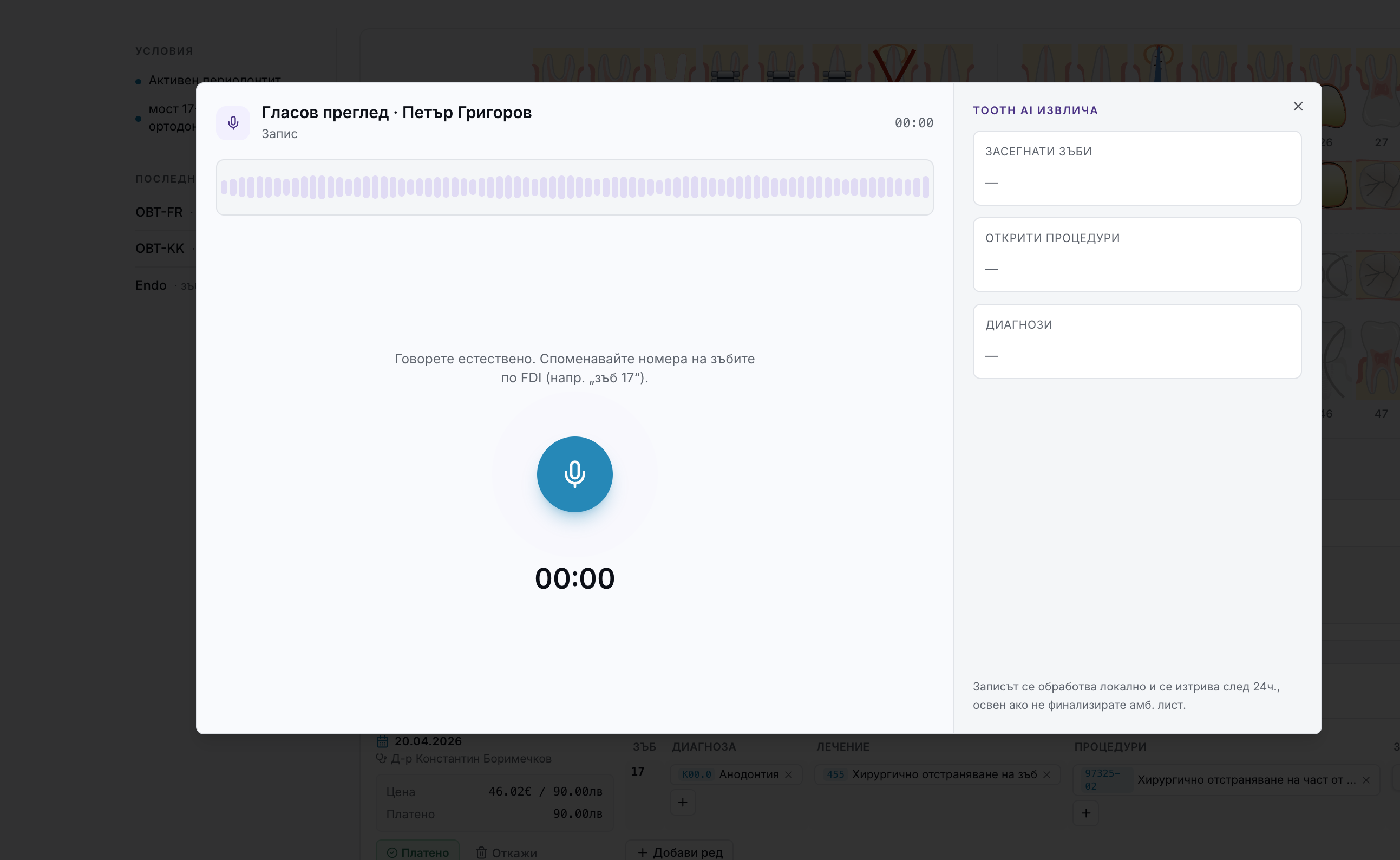1400x860 pixels.
Task: Click the small purple microphone header icon
Action: (233, 123)
